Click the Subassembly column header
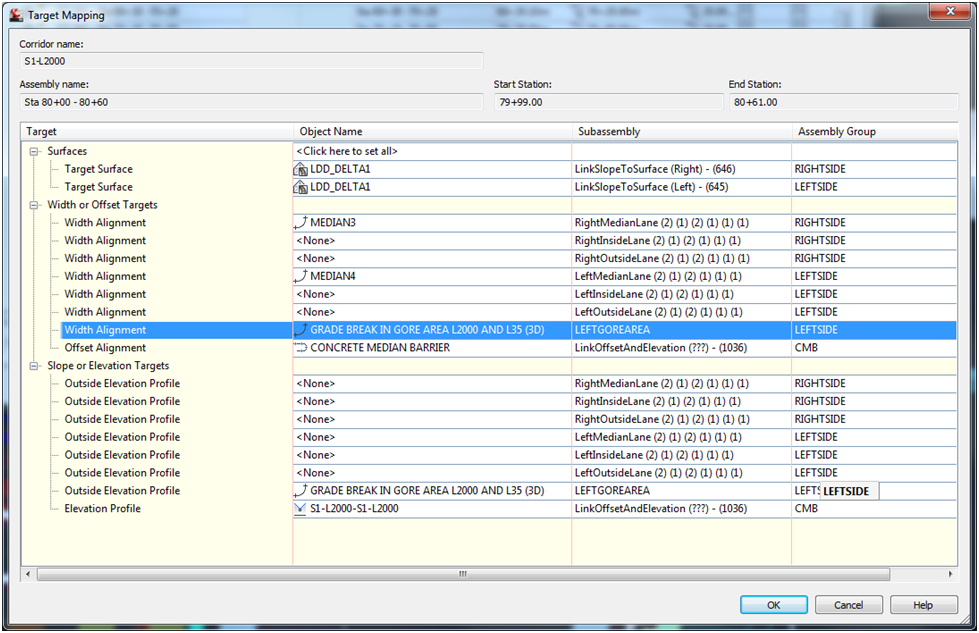 point(682,132)
